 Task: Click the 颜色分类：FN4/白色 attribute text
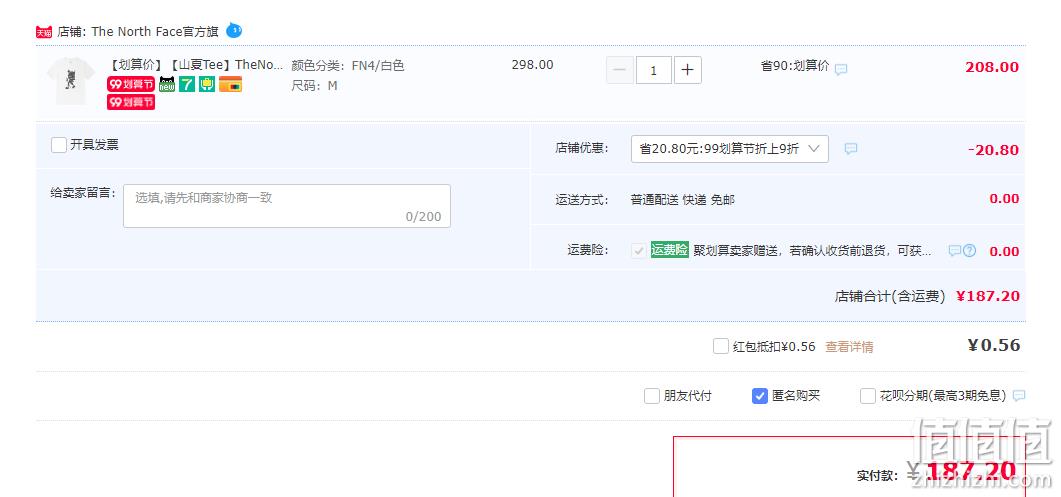(x=348, y=66)
